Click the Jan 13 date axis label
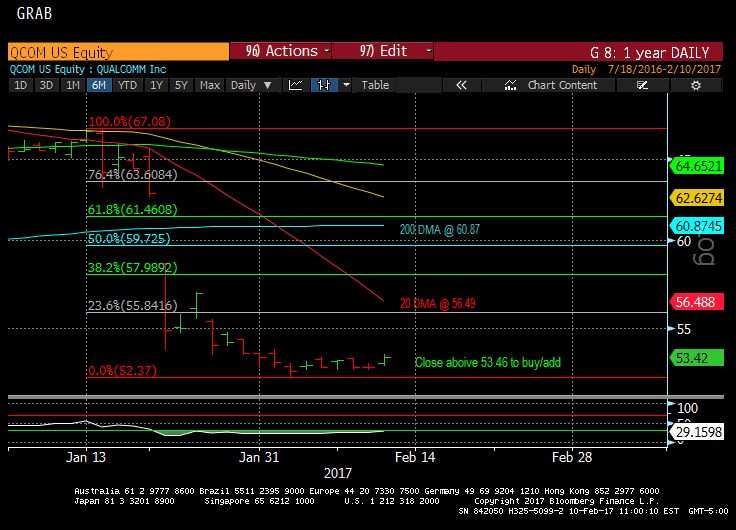Viewport: 736px width, 530px height. [x=86, y=457]
